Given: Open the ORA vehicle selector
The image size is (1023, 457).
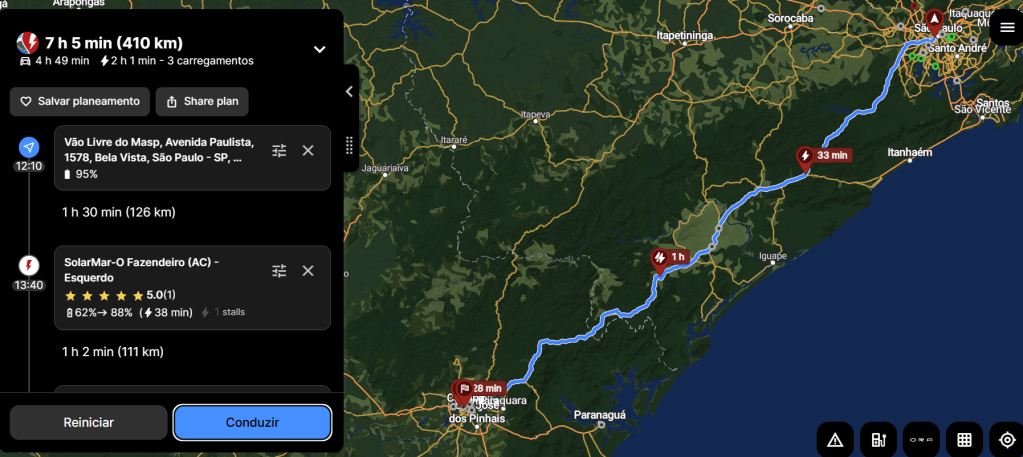Looking at the screenshot, I should 921,439.
